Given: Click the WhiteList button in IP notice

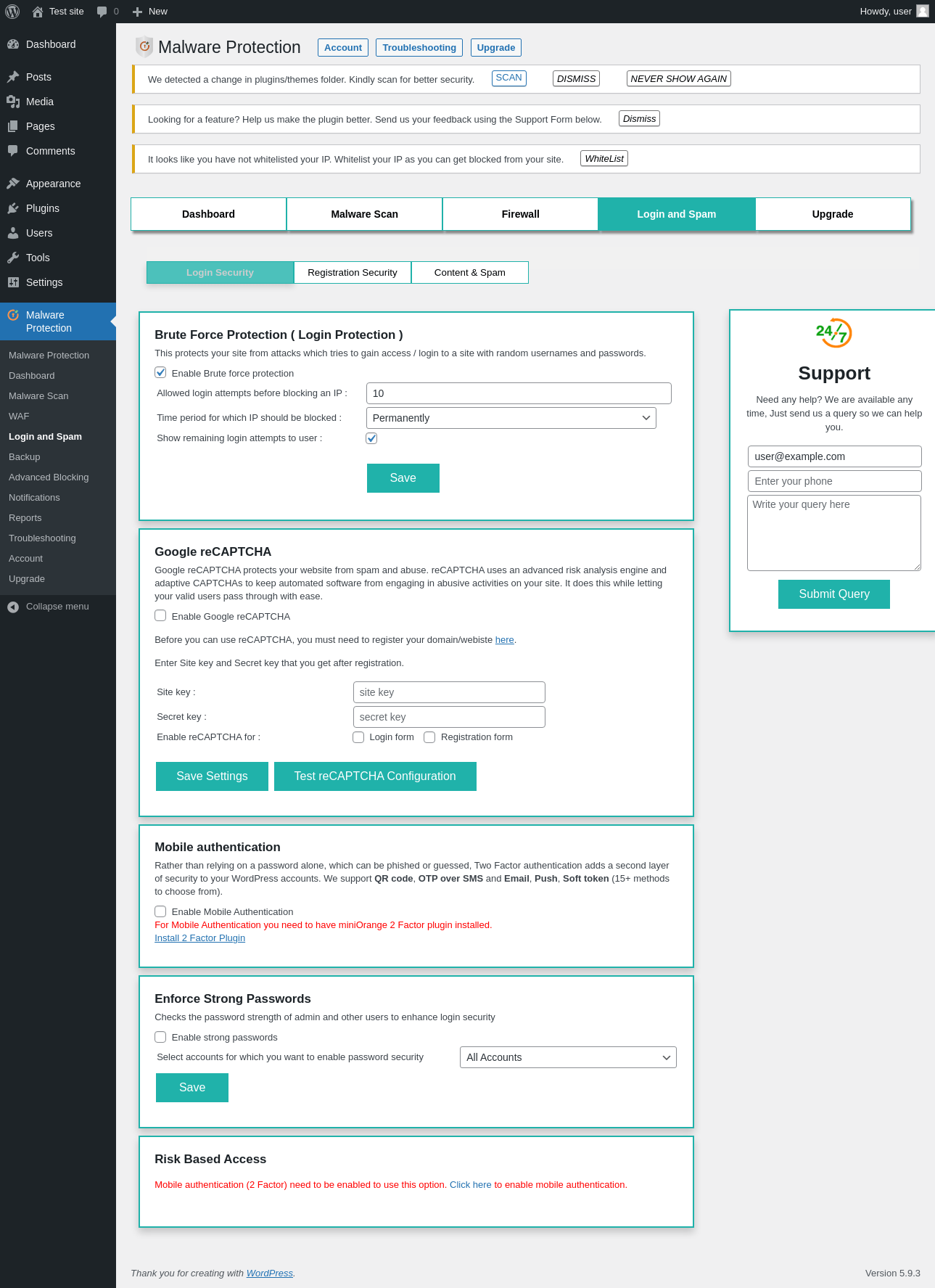Looking at the screenshot, I should (x=604, y=158).
